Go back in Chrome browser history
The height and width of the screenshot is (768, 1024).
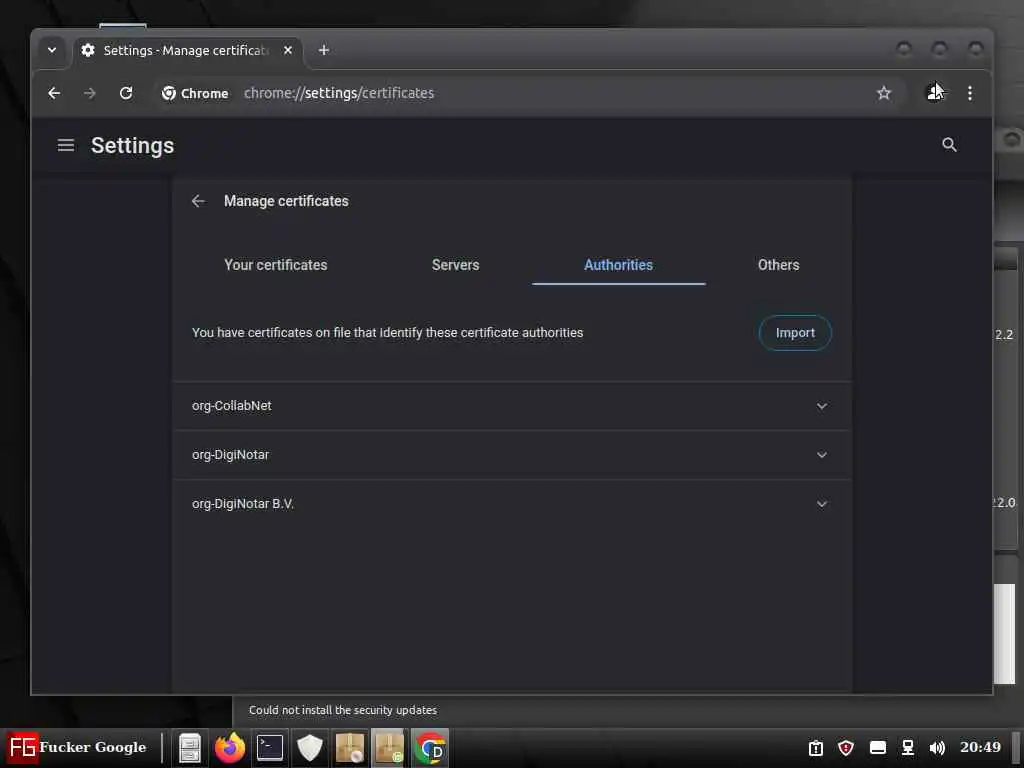point(54,93)
